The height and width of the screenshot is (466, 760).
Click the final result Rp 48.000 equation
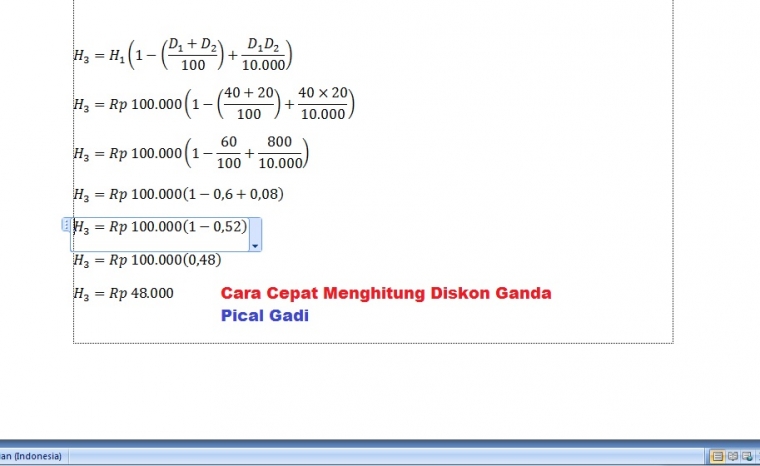coord(124,294)
